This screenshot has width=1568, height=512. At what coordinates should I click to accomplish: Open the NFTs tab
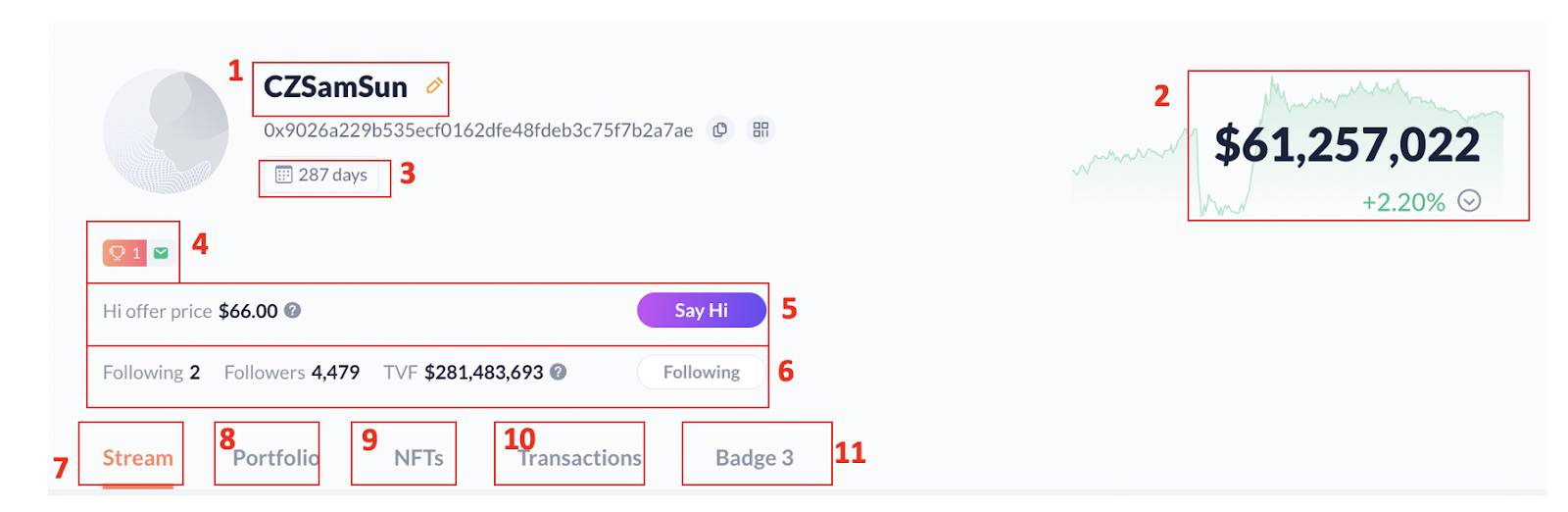(418, 458)
